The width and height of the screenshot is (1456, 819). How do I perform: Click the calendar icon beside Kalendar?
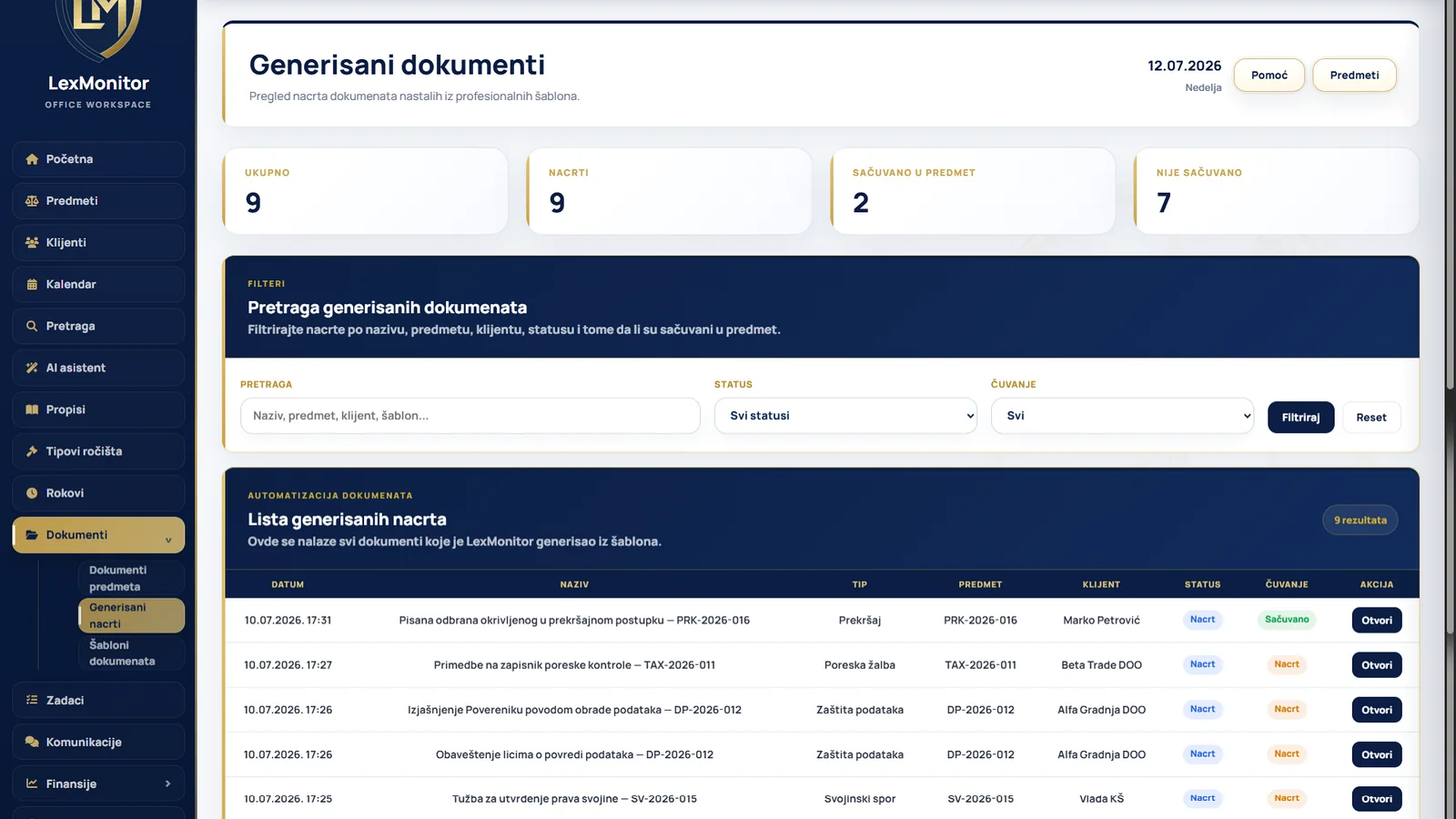[32, 285]
